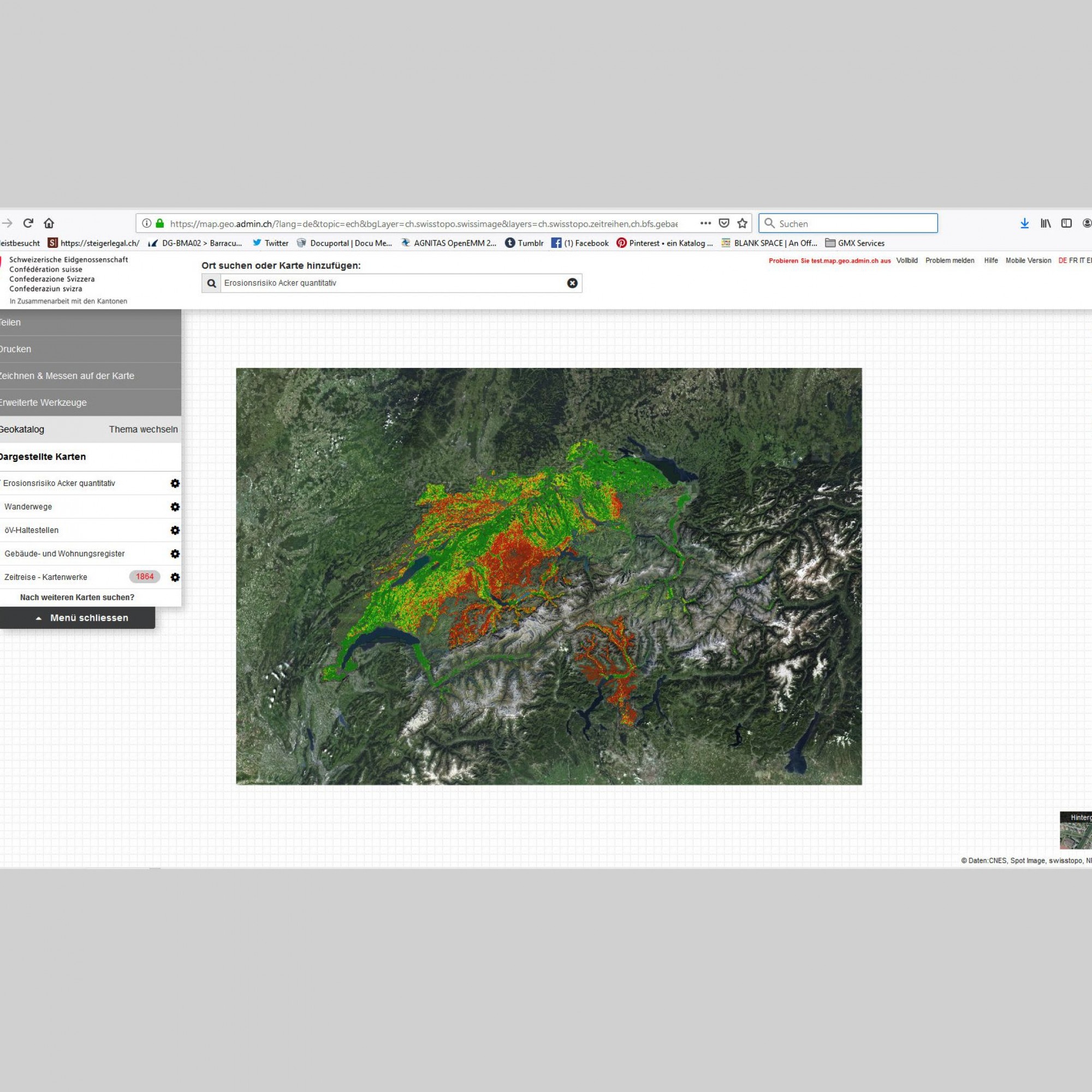The width and height of the screenshot is (1092, 1092).
Task: Open the (1) Facebook bookmark
Action: tap(580, 243)
